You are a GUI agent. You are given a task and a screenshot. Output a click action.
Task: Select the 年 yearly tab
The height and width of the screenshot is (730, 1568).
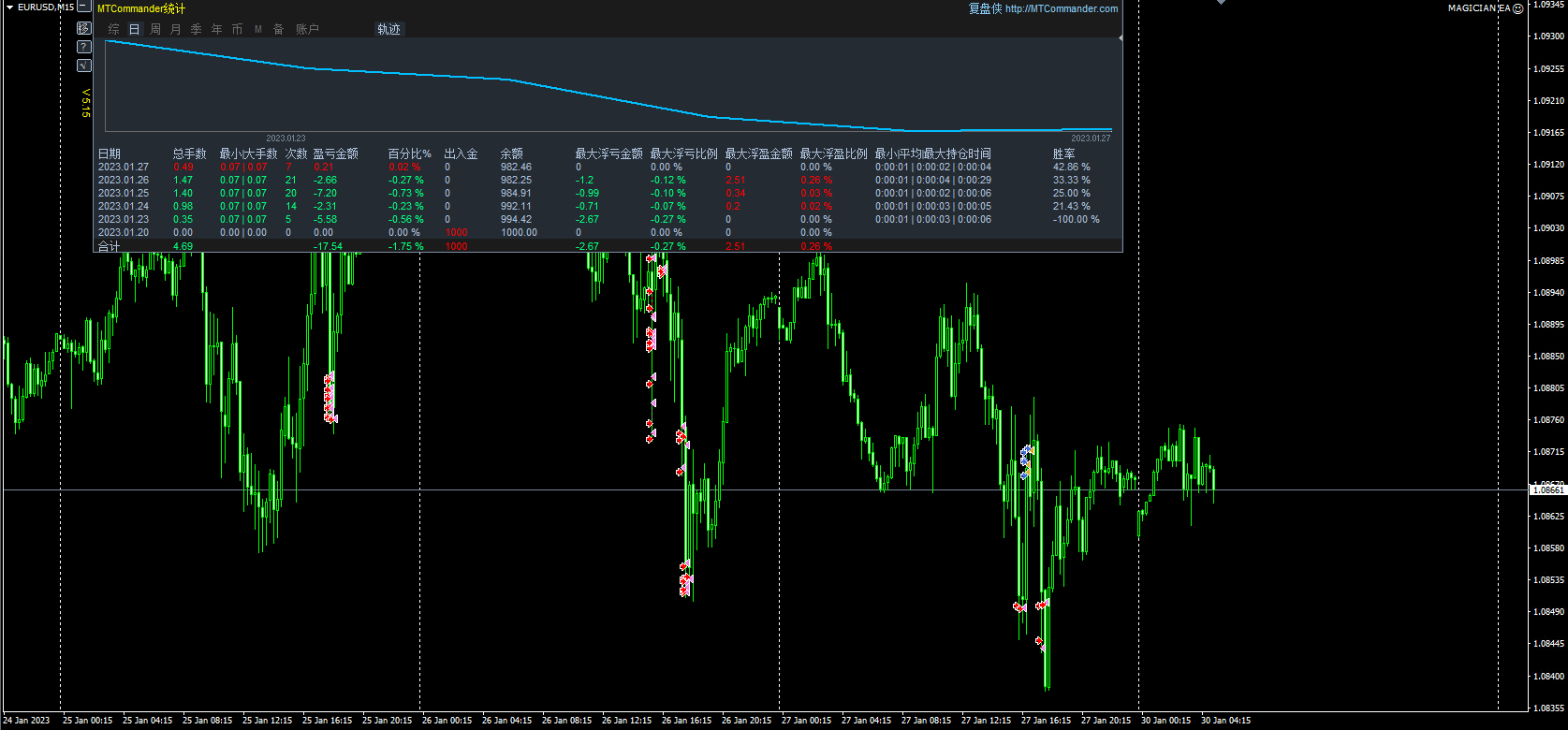[217, 29]
